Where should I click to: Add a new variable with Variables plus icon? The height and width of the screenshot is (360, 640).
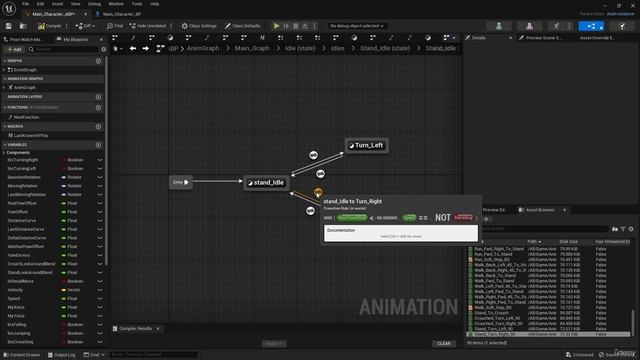click(98, 145)
